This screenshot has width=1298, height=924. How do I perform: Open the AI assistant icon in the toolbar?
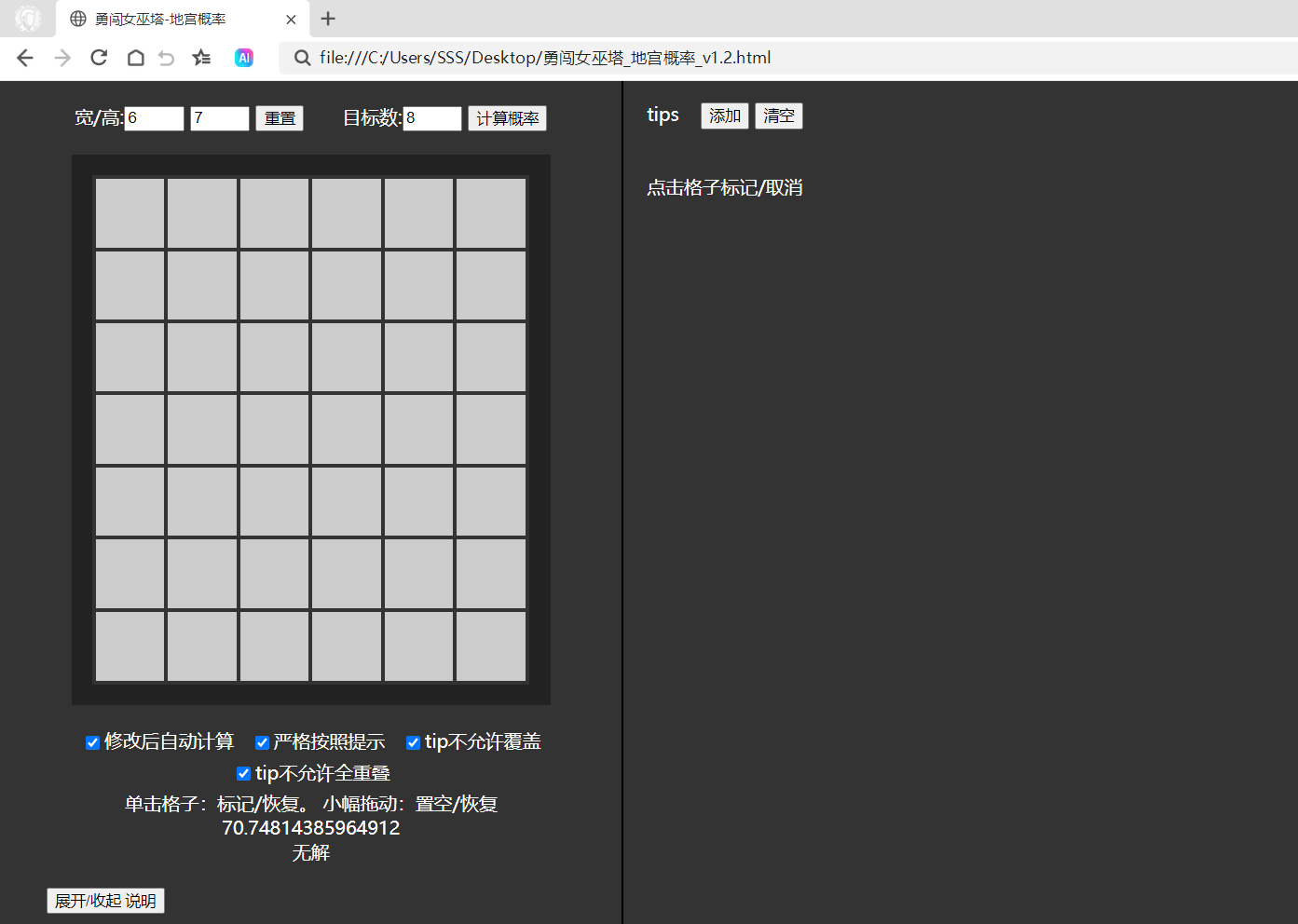244,58
